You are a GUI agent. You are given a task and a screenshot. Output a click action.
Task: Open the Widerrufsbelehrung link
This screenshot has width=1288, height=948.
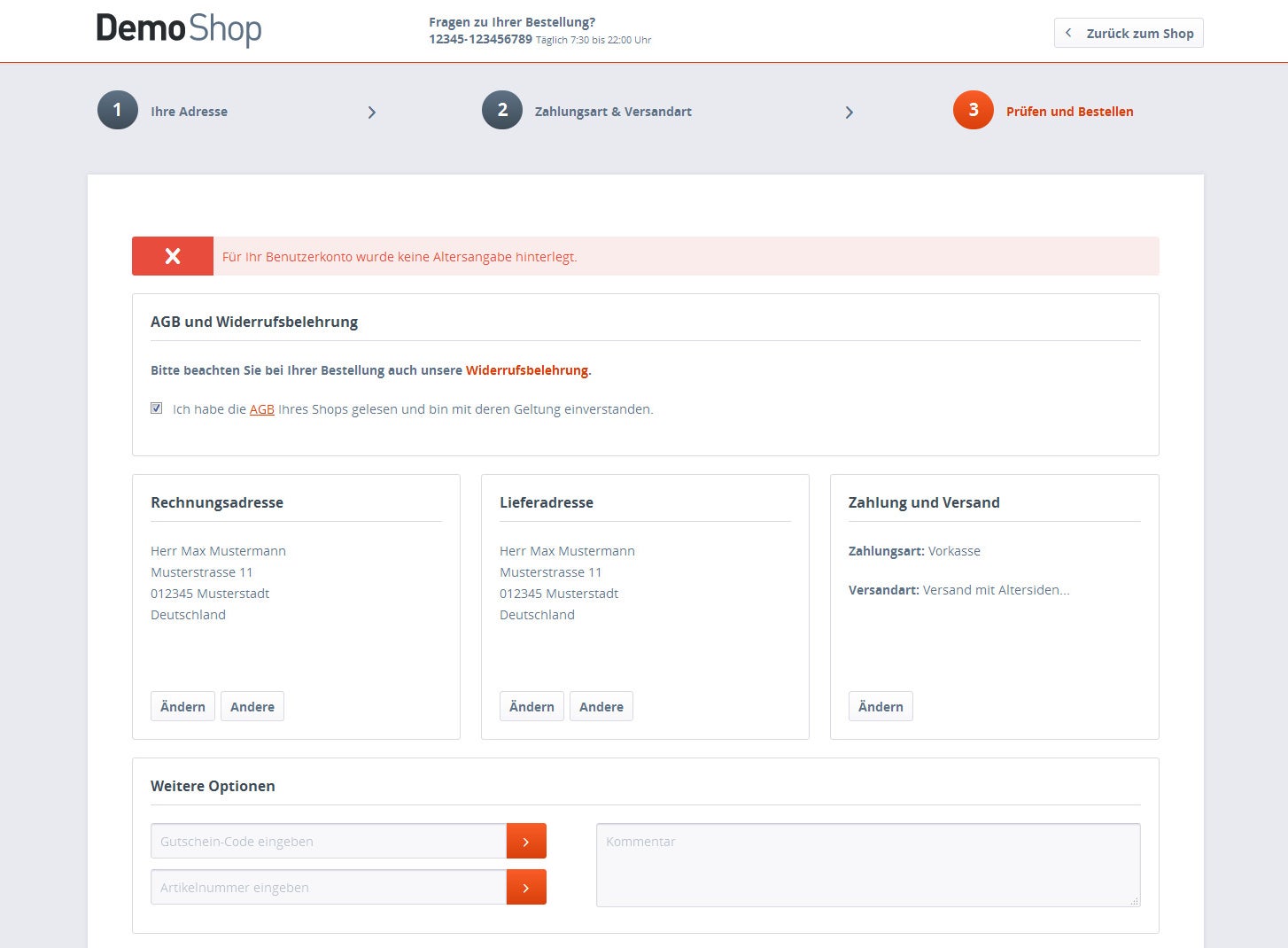click(527, 370)
